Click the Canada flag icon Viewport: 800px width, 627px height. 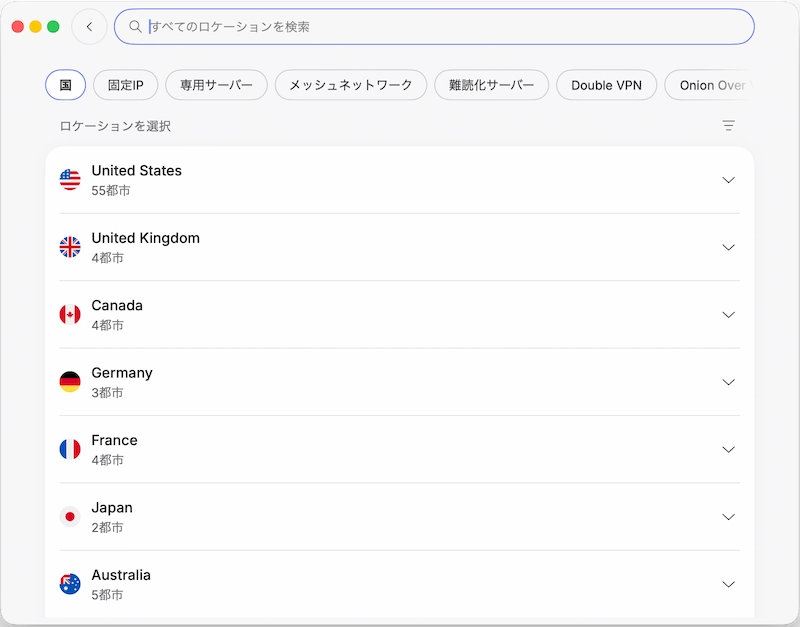(x=70, y=314)
